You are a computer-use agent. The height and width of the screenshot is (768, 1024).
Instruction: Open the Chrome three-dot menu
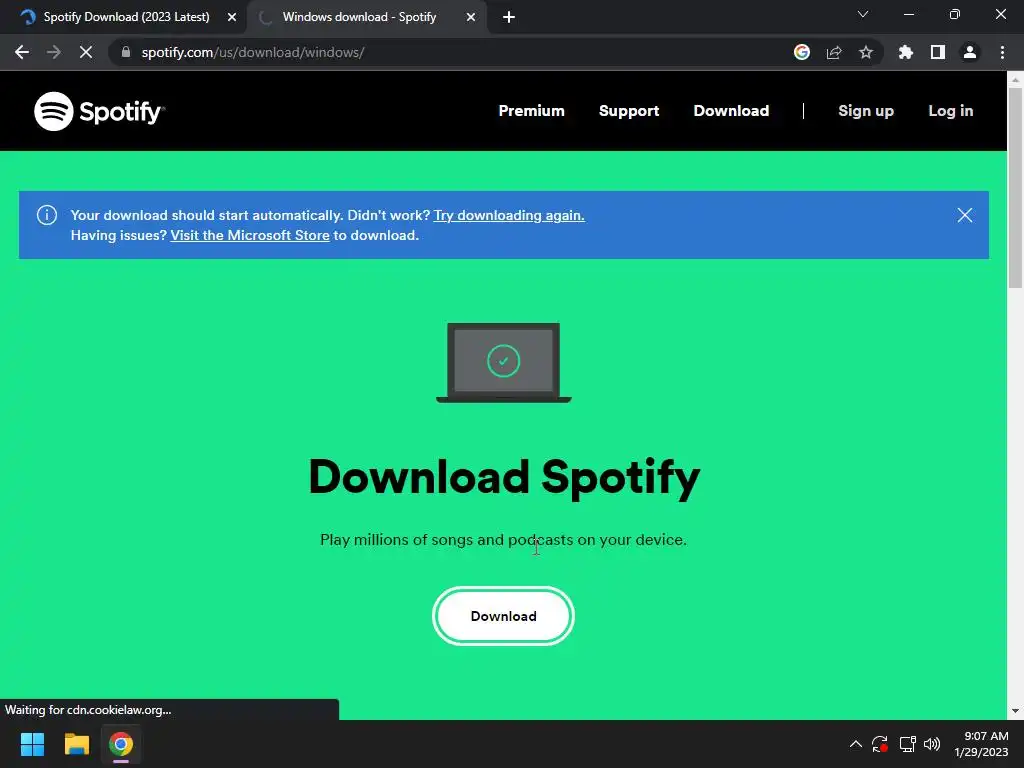pyautogui.click(x=1002, y=52)
